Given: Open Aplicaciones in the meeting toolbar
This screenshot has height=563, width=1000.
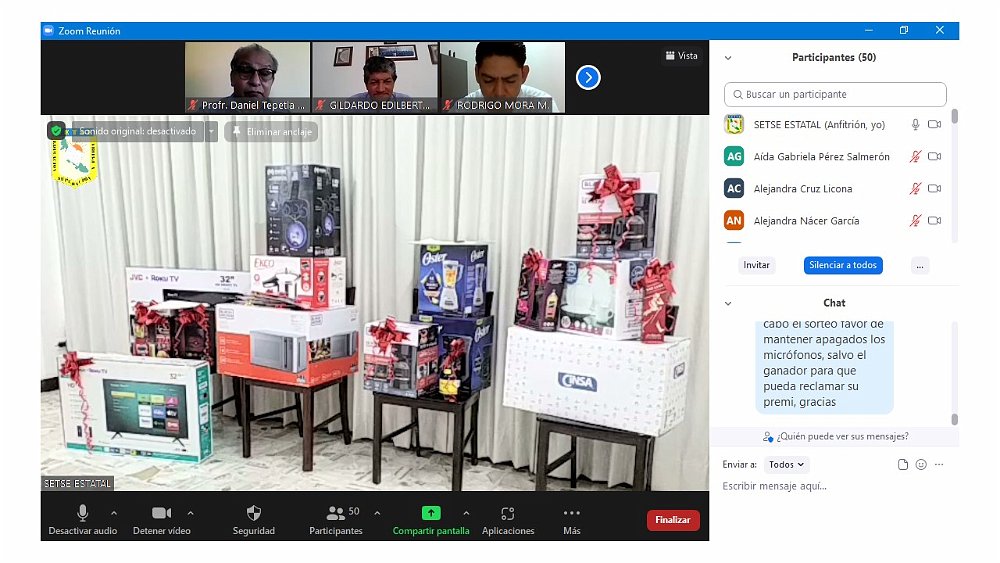Looking at the screenshot, I should [x=508, y=513].
